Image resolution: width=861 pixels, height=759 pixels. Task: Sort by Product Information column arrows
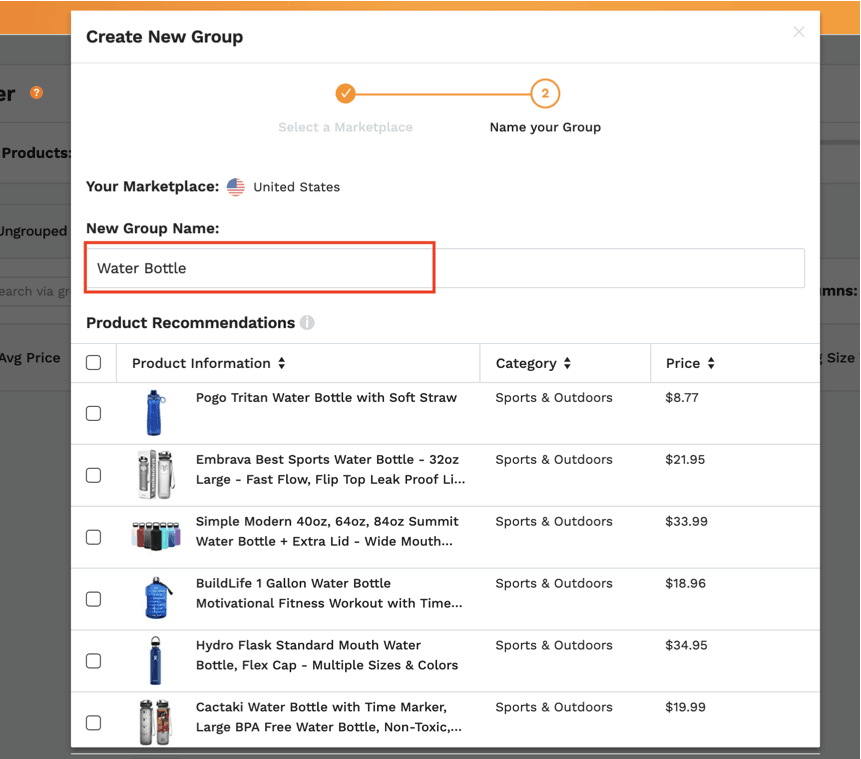pyautogui.click(x=282, y=363)
